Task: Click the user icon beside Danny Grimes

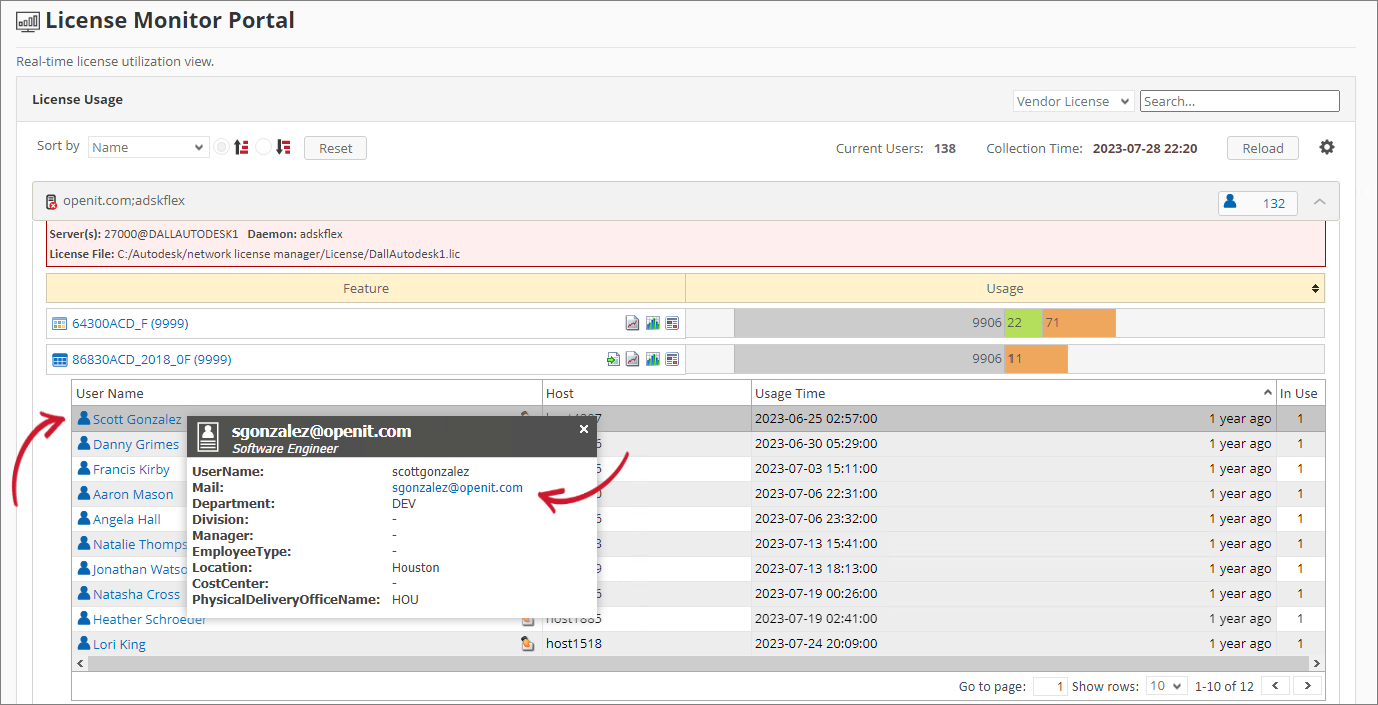Action: (x=84, y=443)
